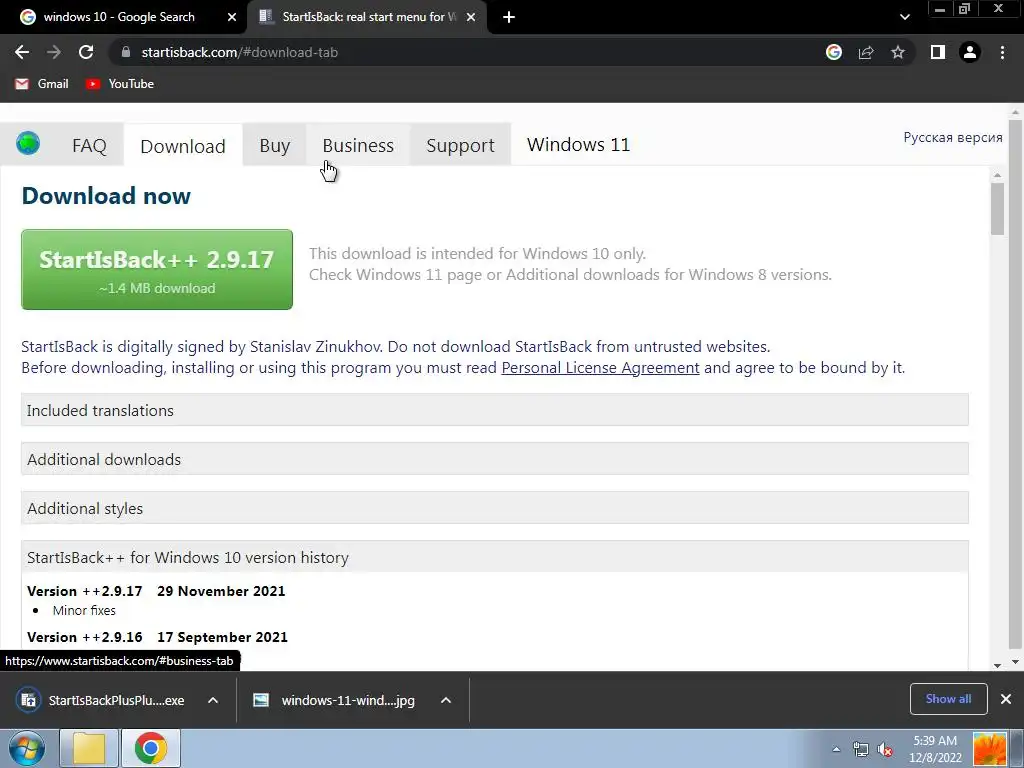Select the Download tab

tap(183, 146)
